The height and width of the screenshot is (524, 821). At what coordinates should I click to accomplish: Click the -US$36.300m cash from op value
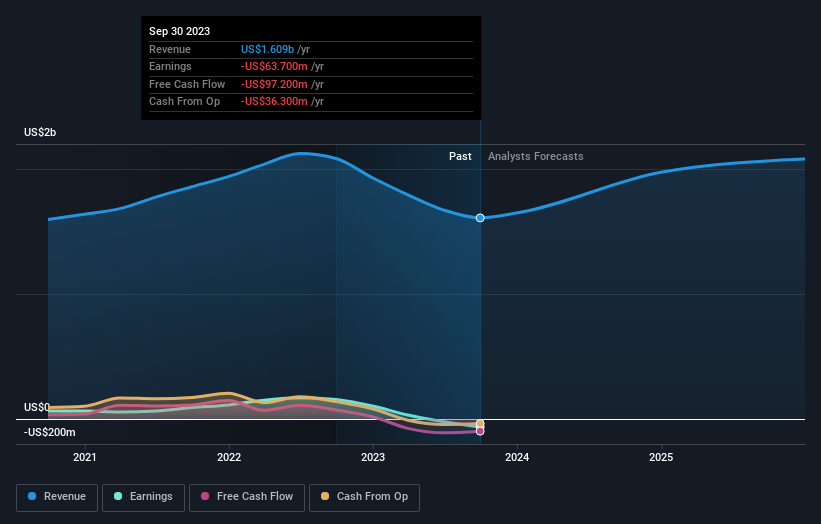[274, 102]
